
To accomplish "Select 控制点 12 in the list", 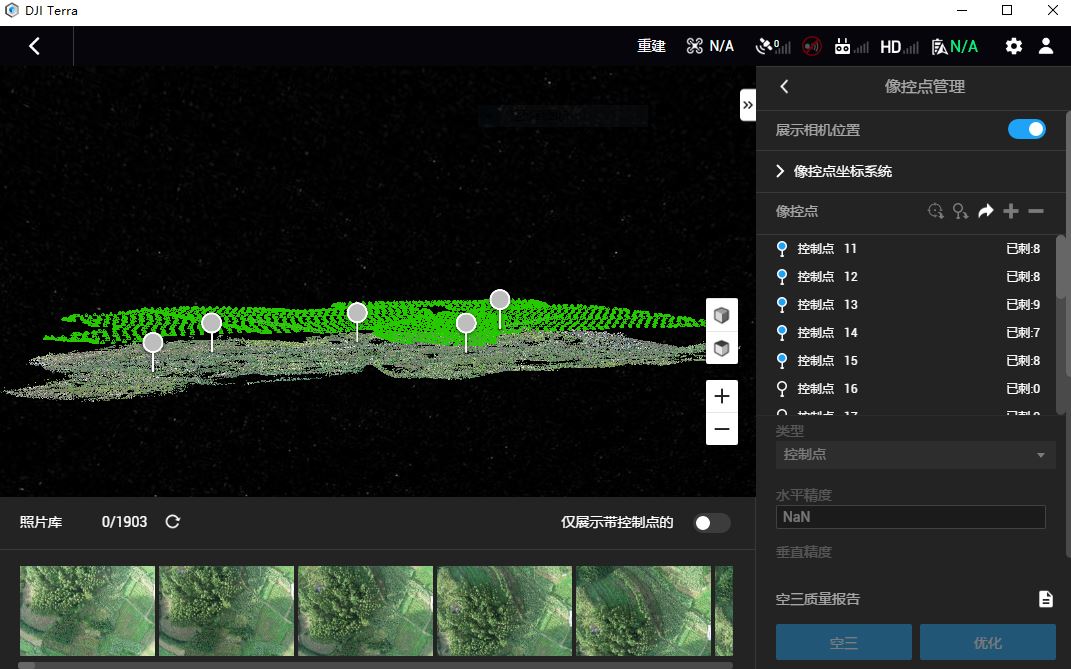I will tap(907, 277).
